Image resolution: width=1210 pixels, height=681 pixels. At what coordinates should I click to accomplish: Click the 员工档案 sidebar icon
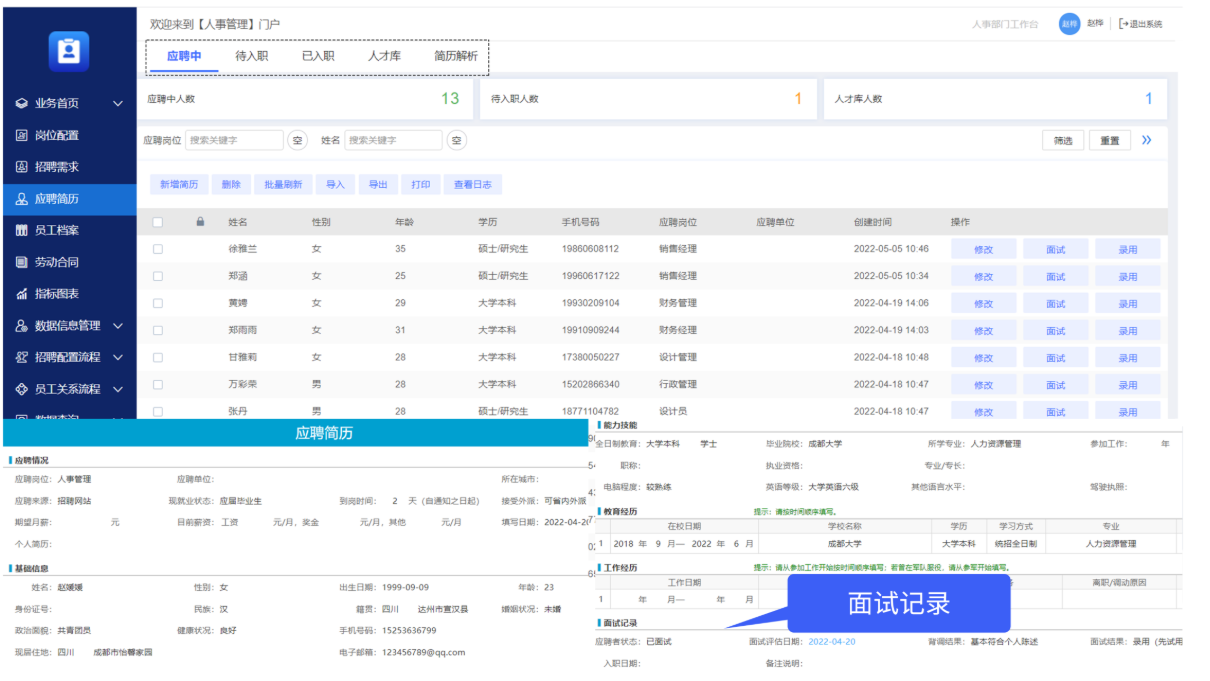(x=21, y=230)
